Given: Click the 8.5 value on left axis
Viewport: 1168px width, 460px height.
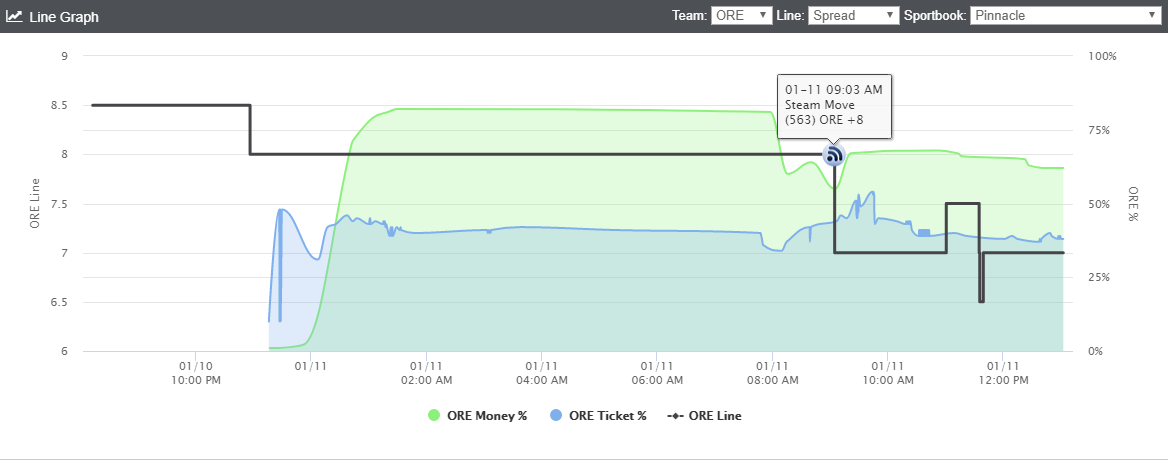Looking at the screenshot, I should [57, 105].
